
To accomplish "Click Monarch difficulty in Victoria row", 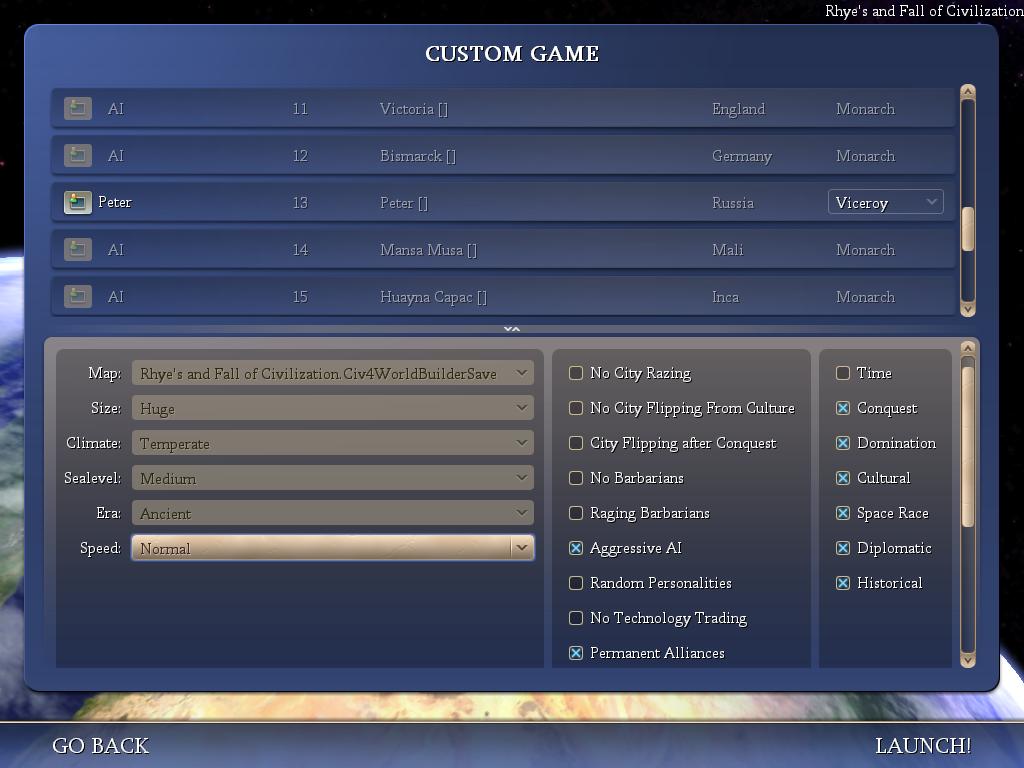I will 865,109.
